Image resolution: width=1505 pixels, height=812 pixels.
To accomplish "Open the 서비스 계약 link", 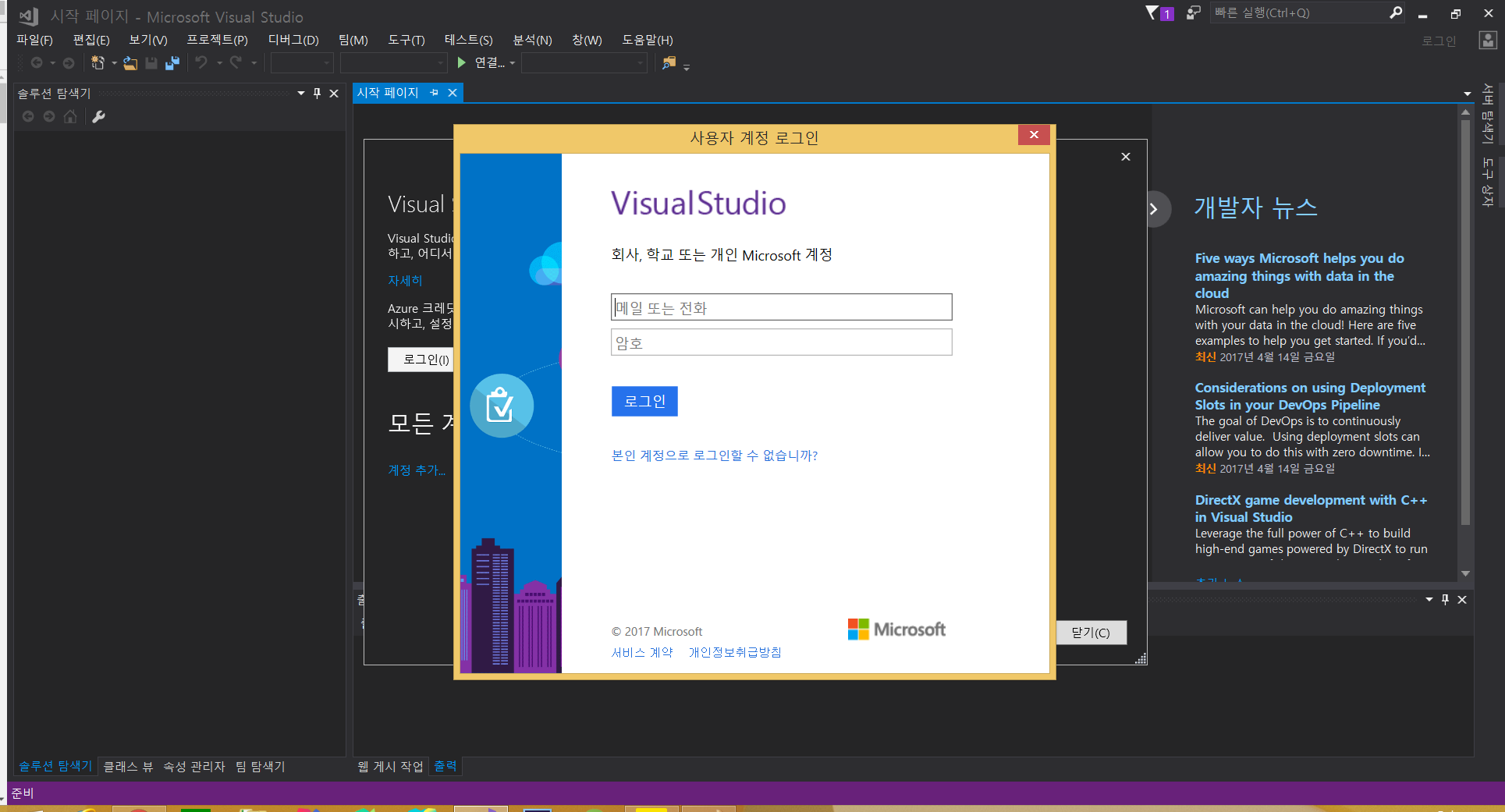I will 642,652.
